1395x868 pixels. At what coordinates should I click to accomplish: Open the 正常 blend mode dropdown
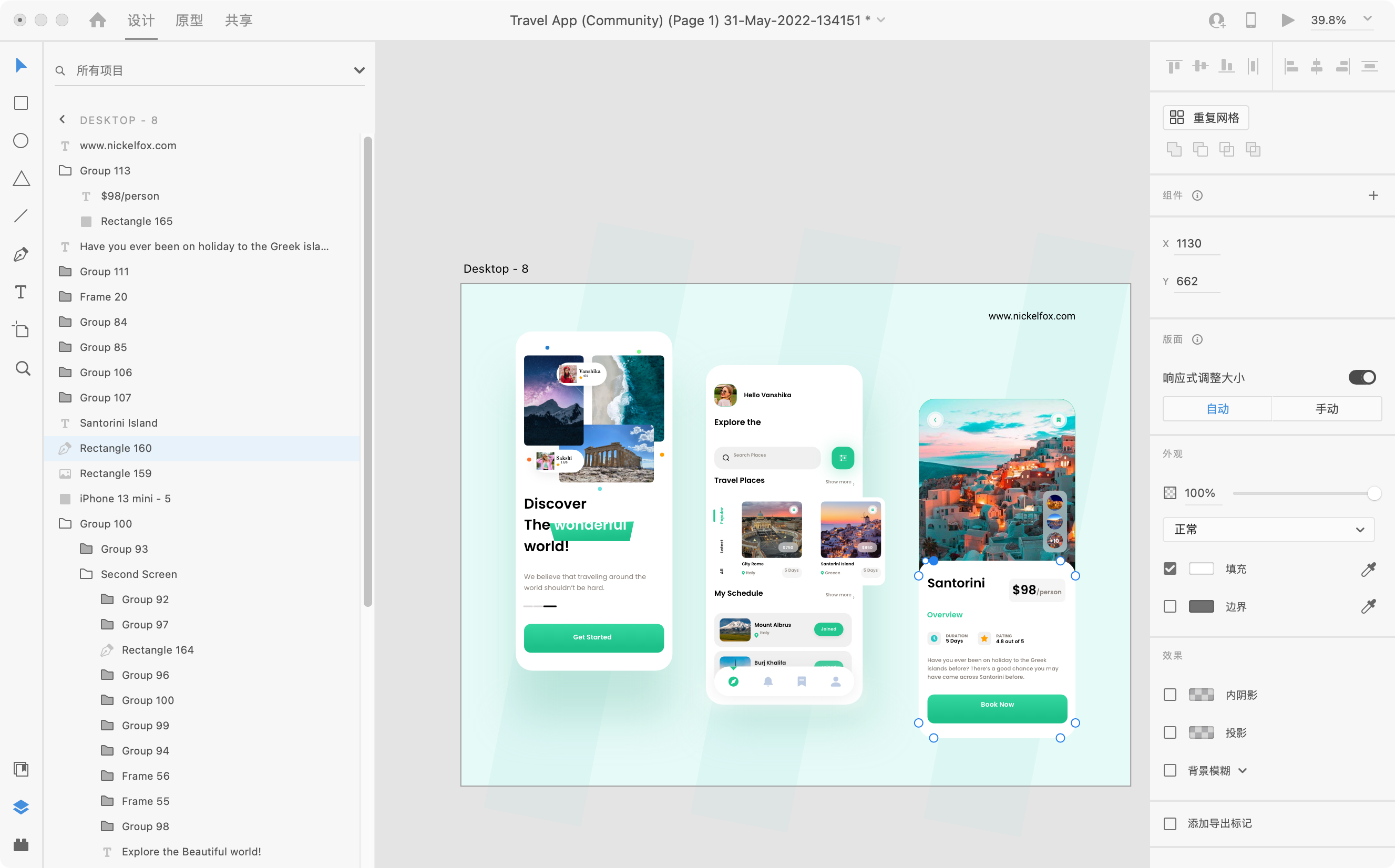[x=1268, y=529]
